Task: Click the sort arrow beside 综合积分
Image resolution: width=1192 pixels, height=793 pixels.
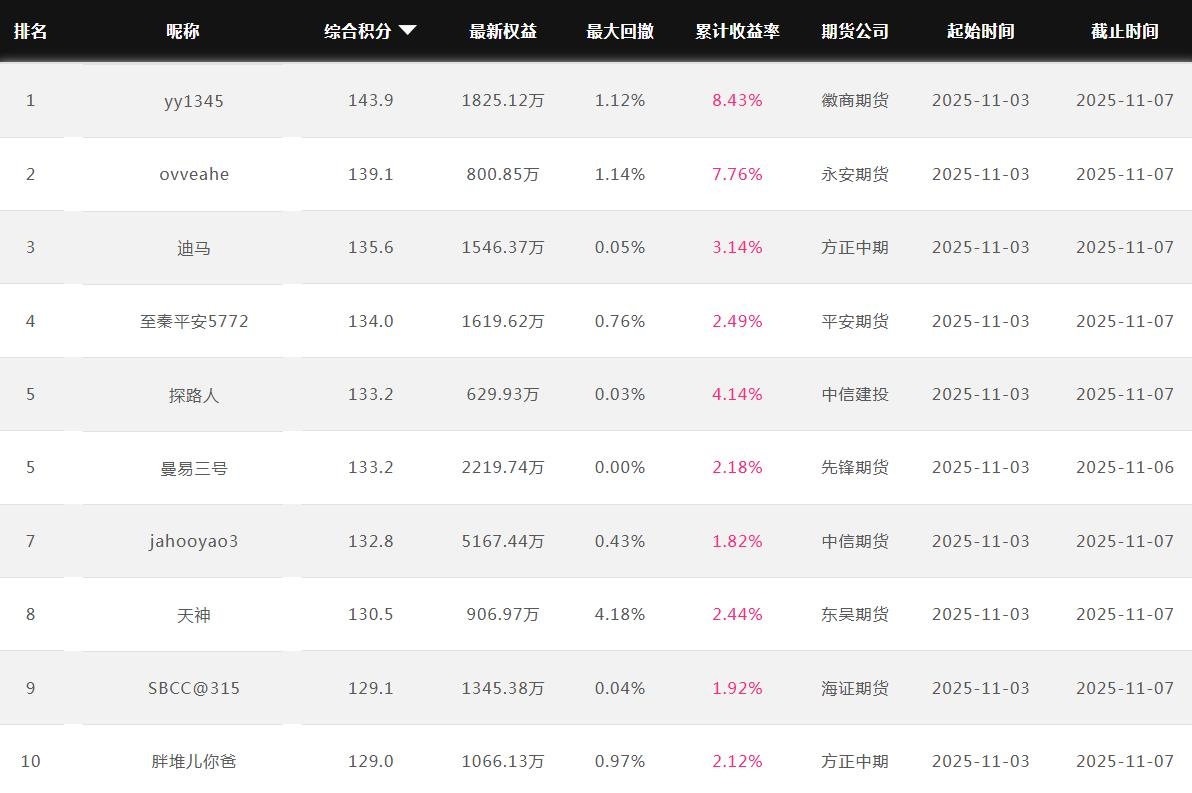Action: [x=407, y=31]
